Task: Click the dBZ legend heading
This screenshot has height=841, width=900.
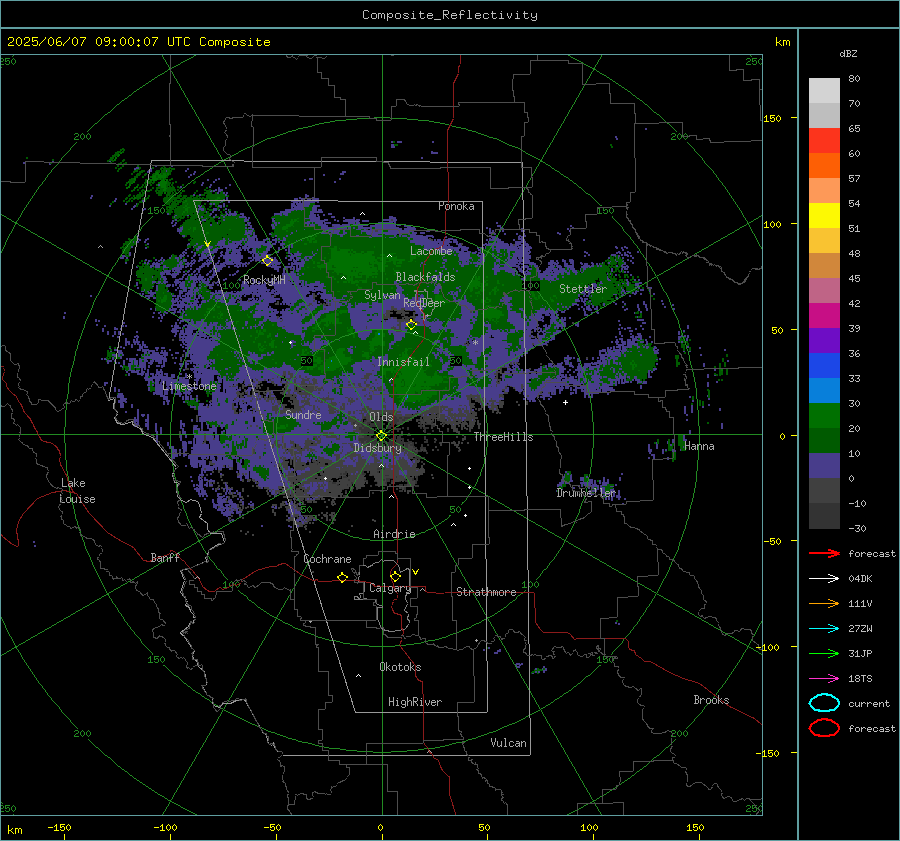Action: tap(848, 53)
